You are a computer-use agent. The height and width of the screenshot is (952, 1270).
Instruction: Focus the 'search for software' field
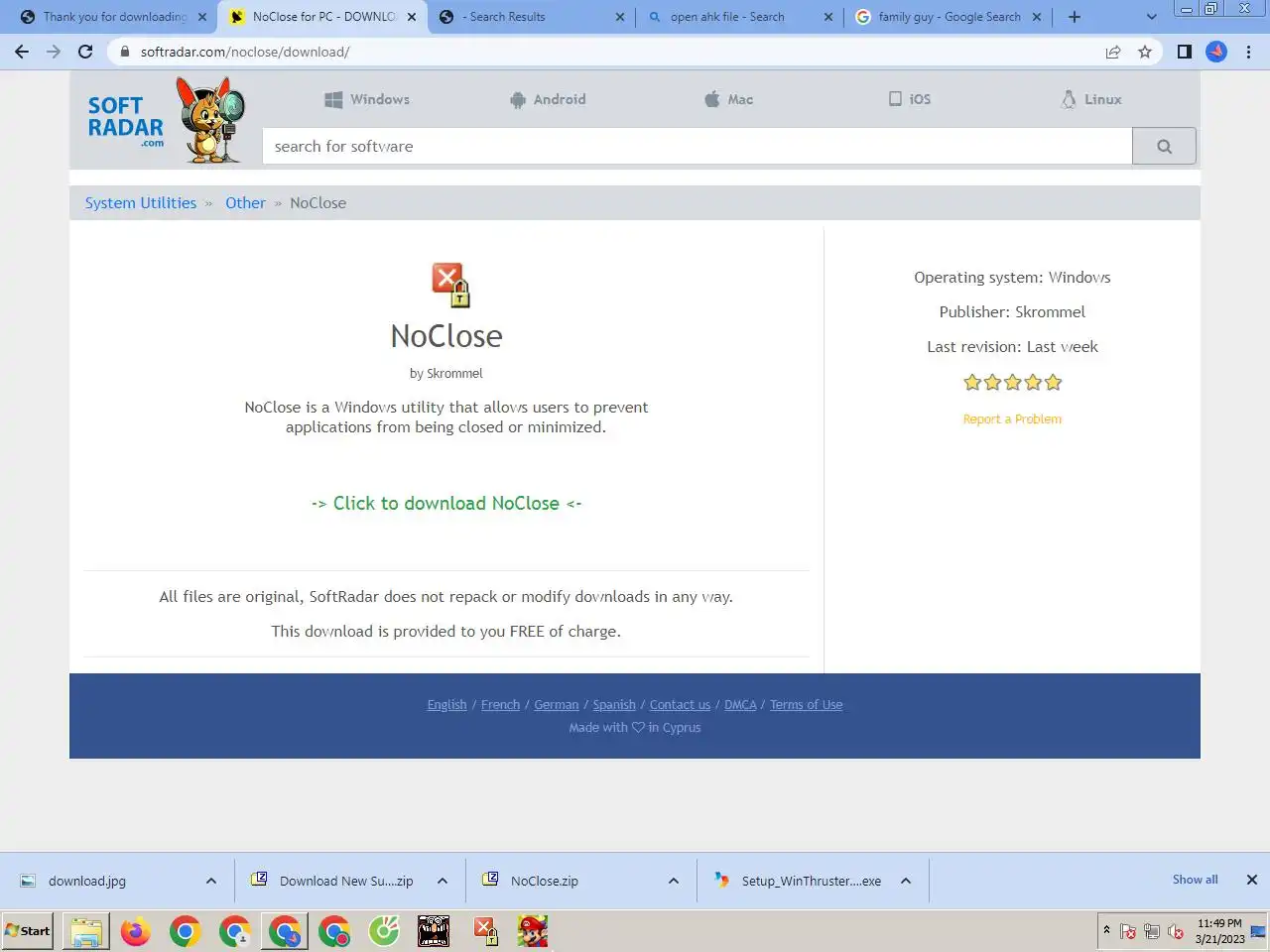(698, 147)
